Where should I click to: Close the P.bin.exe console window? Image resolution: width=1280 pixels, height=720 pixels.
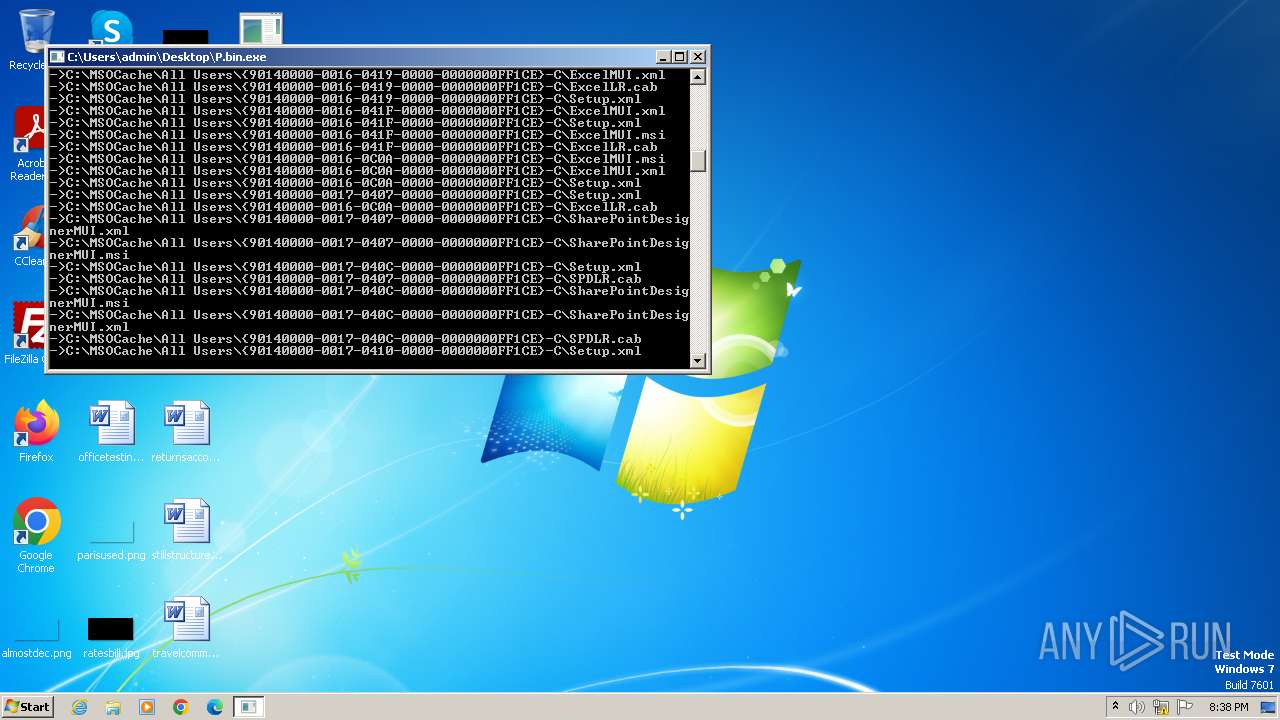698,57
